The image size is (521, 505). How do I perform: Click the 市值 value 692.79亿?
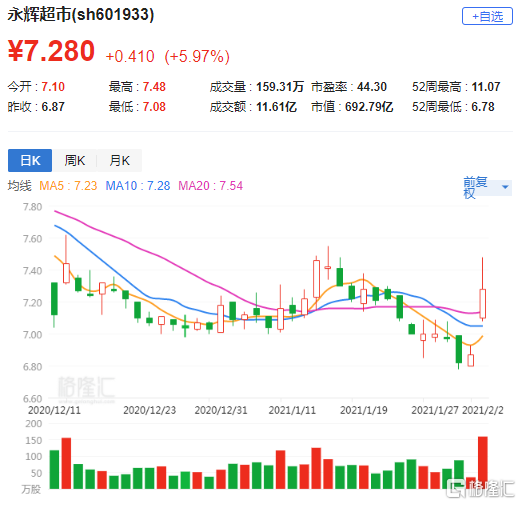369,107
